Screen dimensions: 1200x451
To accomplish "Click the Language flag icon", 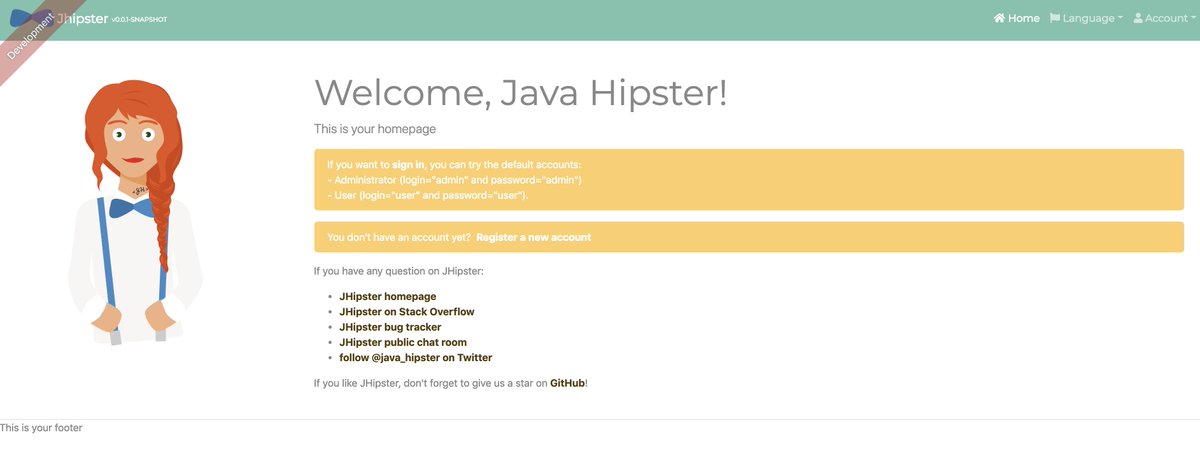I will click(1054, 18).
